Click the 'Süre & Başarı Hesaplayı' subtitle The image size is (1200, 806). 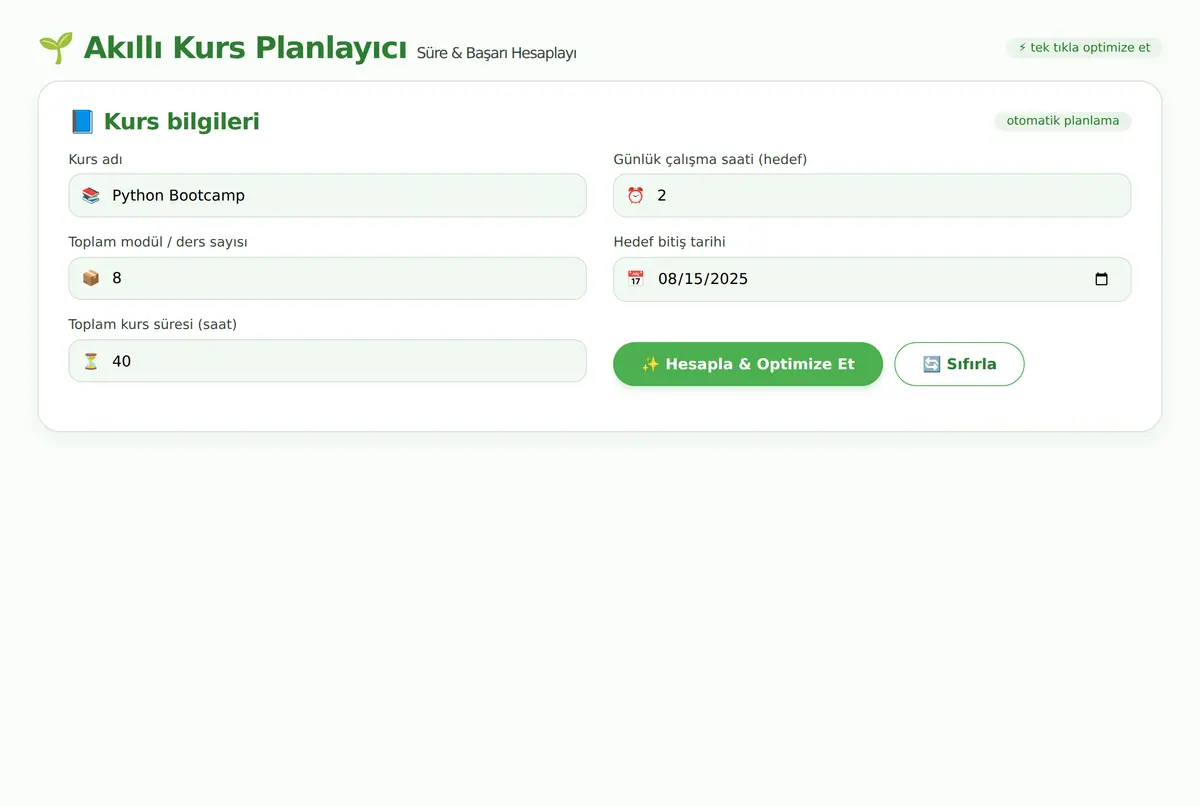coord(497,52)
